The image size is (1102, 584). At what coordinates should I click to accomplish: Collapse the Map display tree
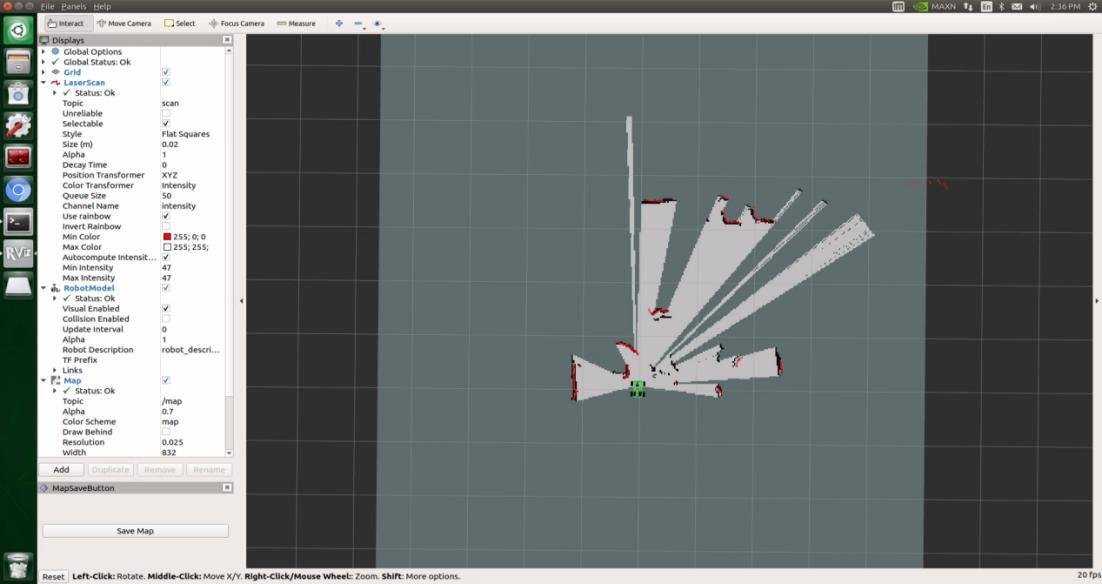(44, 380)
